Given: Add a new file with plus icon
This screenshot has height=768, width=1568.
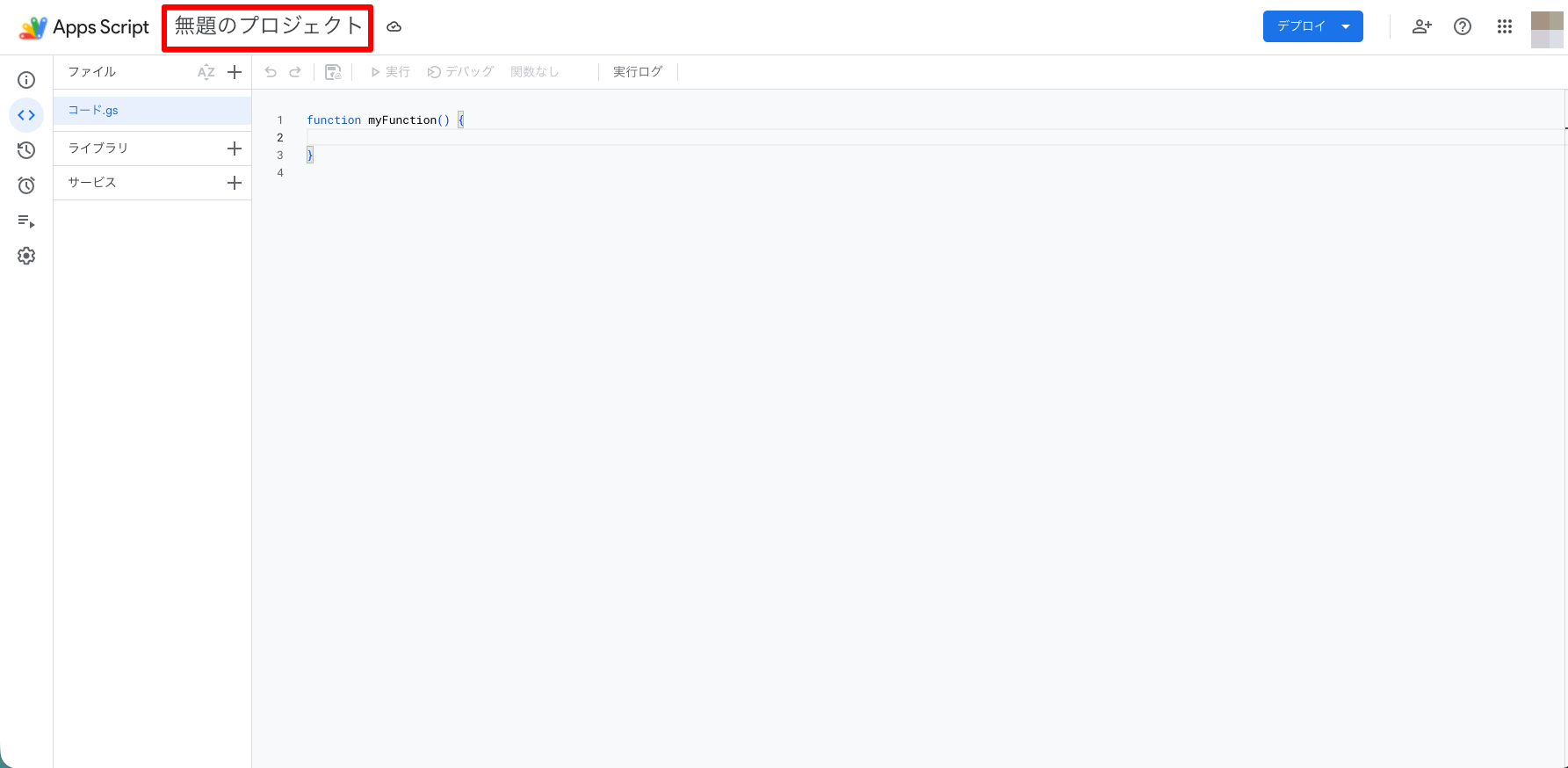Looking at the screenshot, I should click(x=235, y=72).
